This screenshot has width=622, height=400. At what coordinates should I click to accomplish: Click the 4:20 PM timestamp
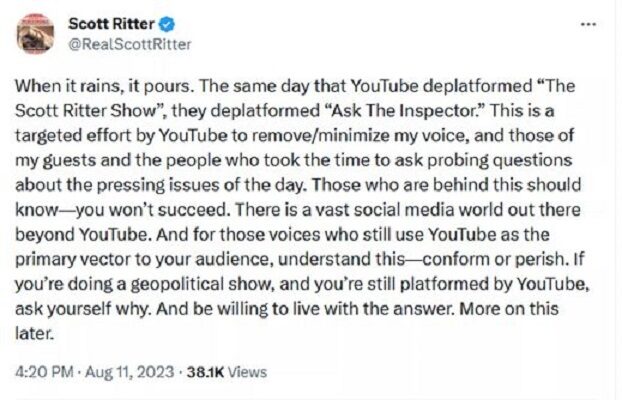[44, 372]
